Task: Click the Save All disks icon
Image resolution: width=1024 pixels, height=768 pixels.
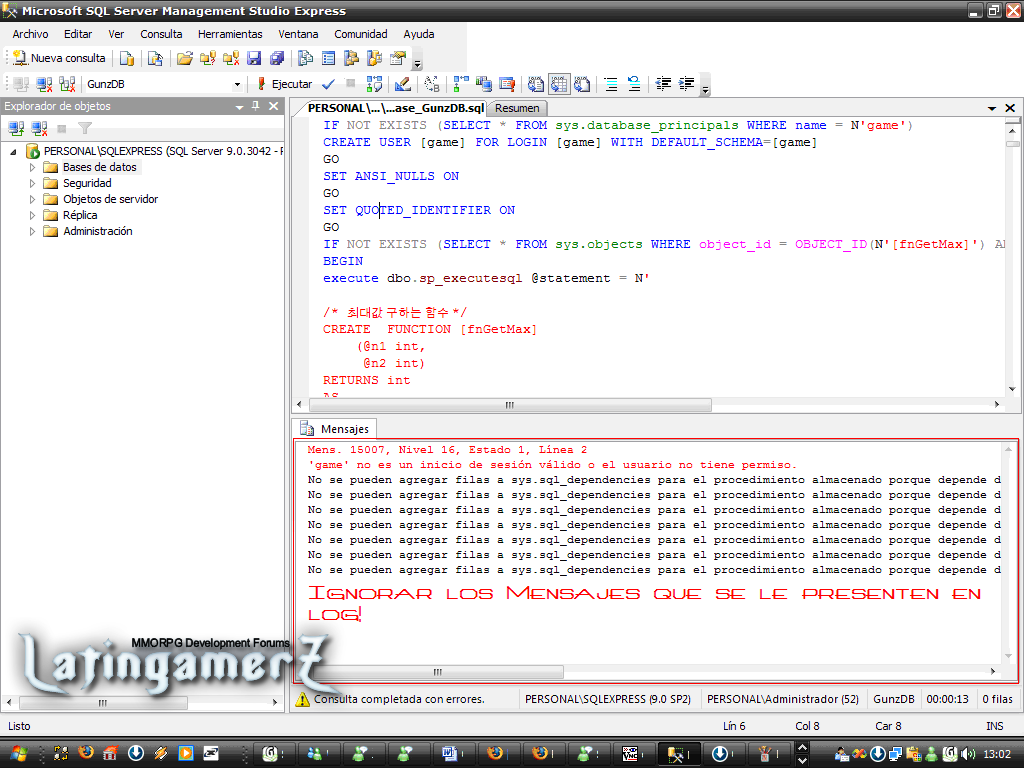Action: 277,58
